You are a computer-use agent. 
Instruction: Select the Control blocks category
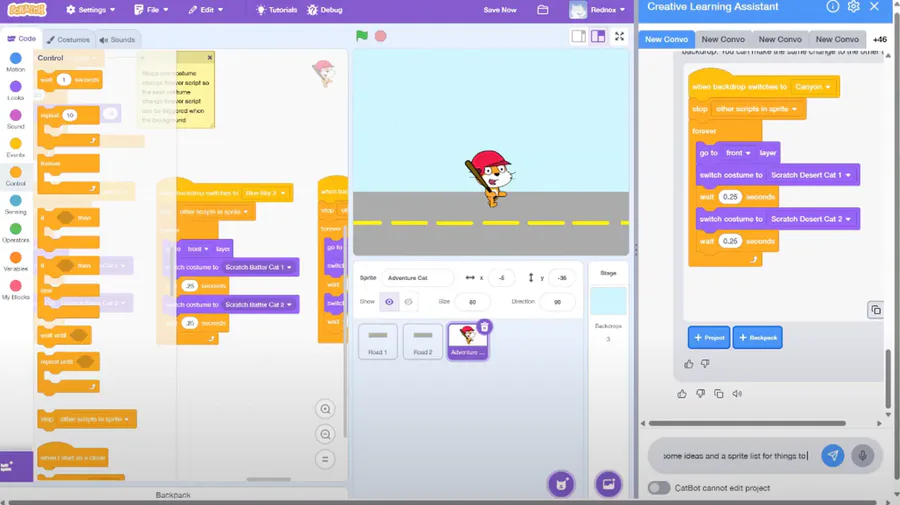(x=15, y=176)
